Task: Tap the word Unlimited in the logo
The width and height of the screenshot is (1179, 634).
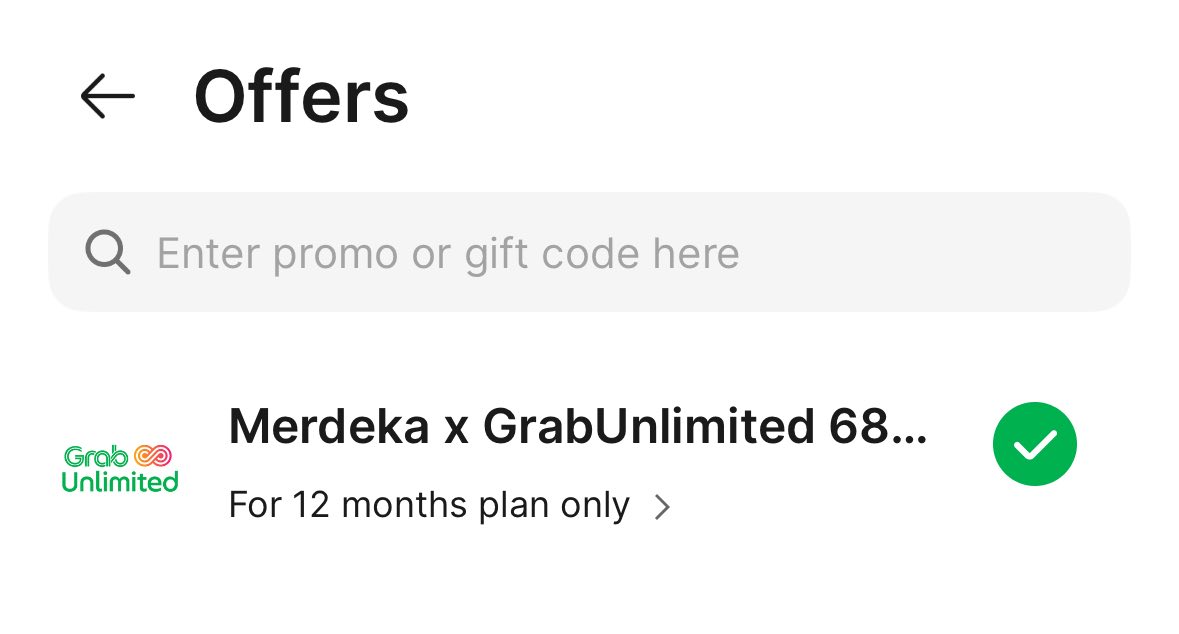Action: pos(119,482)
